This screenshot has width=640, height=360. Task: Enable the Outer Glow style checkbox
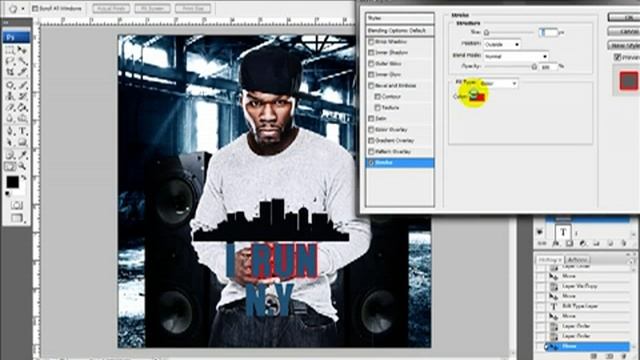click(x=371, y=64)
